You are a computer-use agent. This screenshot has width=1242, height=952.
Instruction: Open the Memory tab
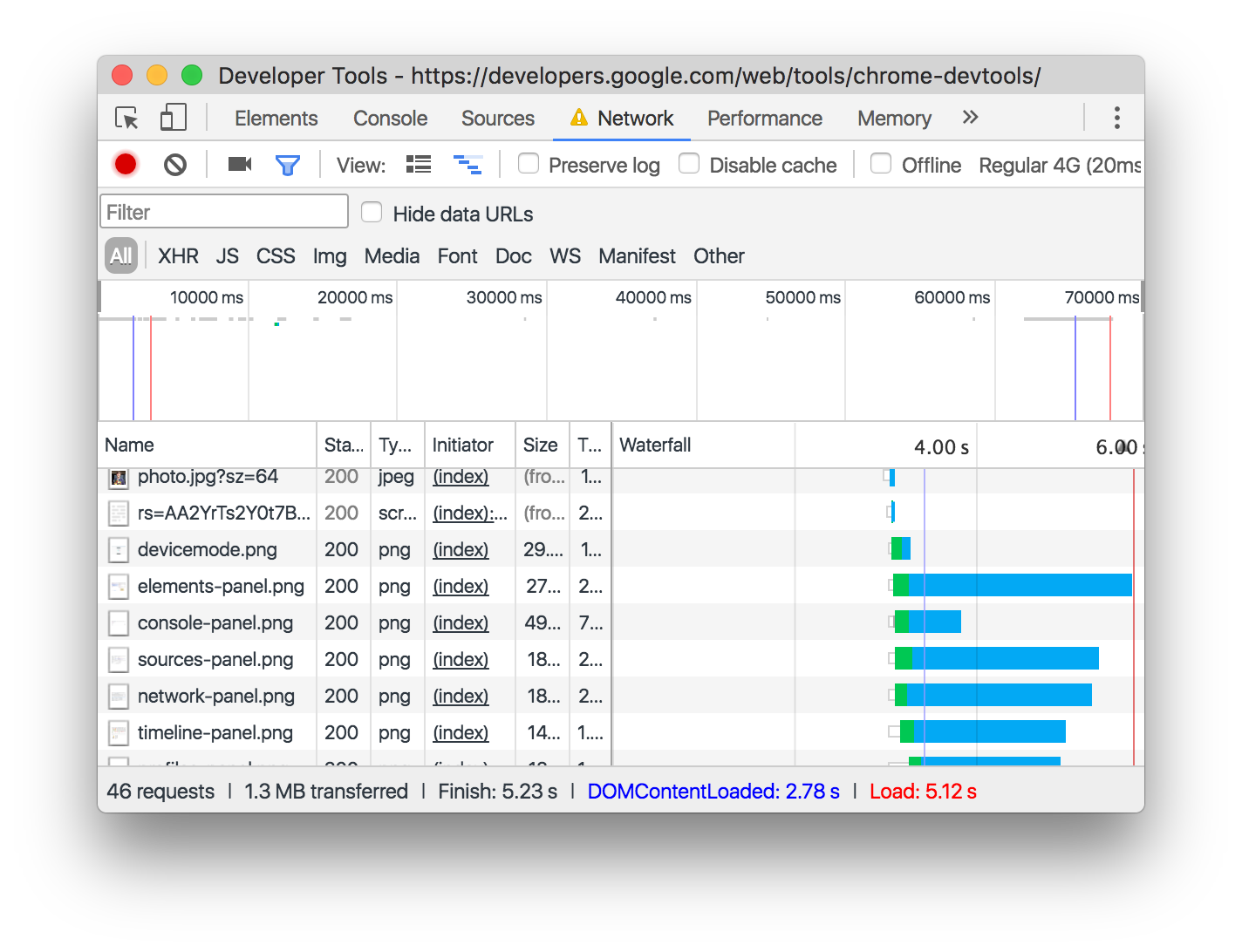[894, 119]
